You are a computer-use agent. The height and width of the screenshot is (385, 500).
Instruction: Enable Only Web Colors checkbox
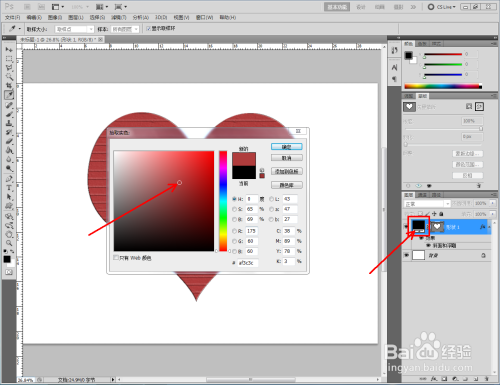116,258
